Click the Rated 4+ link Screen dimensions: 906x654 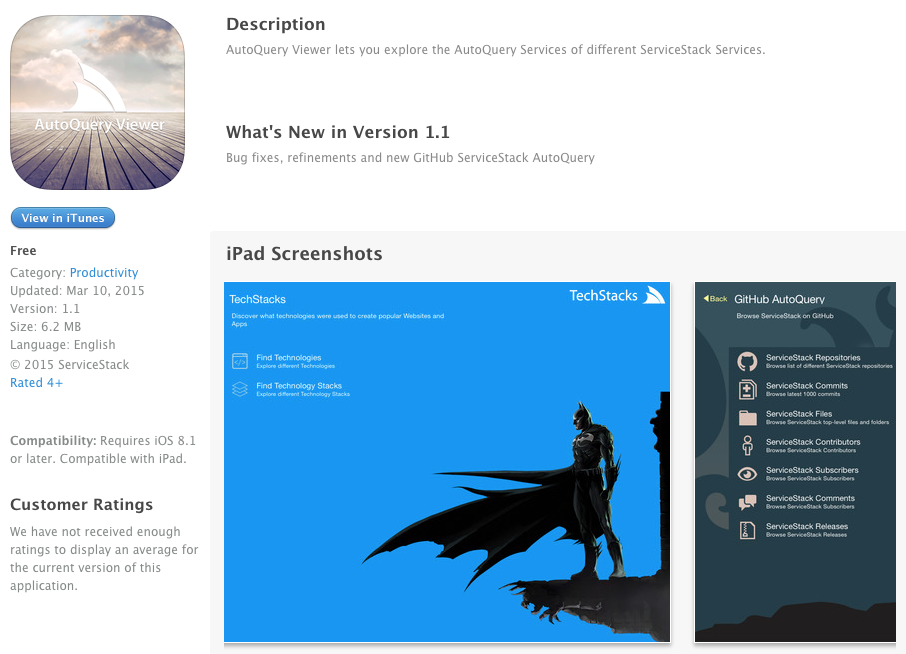36,382
